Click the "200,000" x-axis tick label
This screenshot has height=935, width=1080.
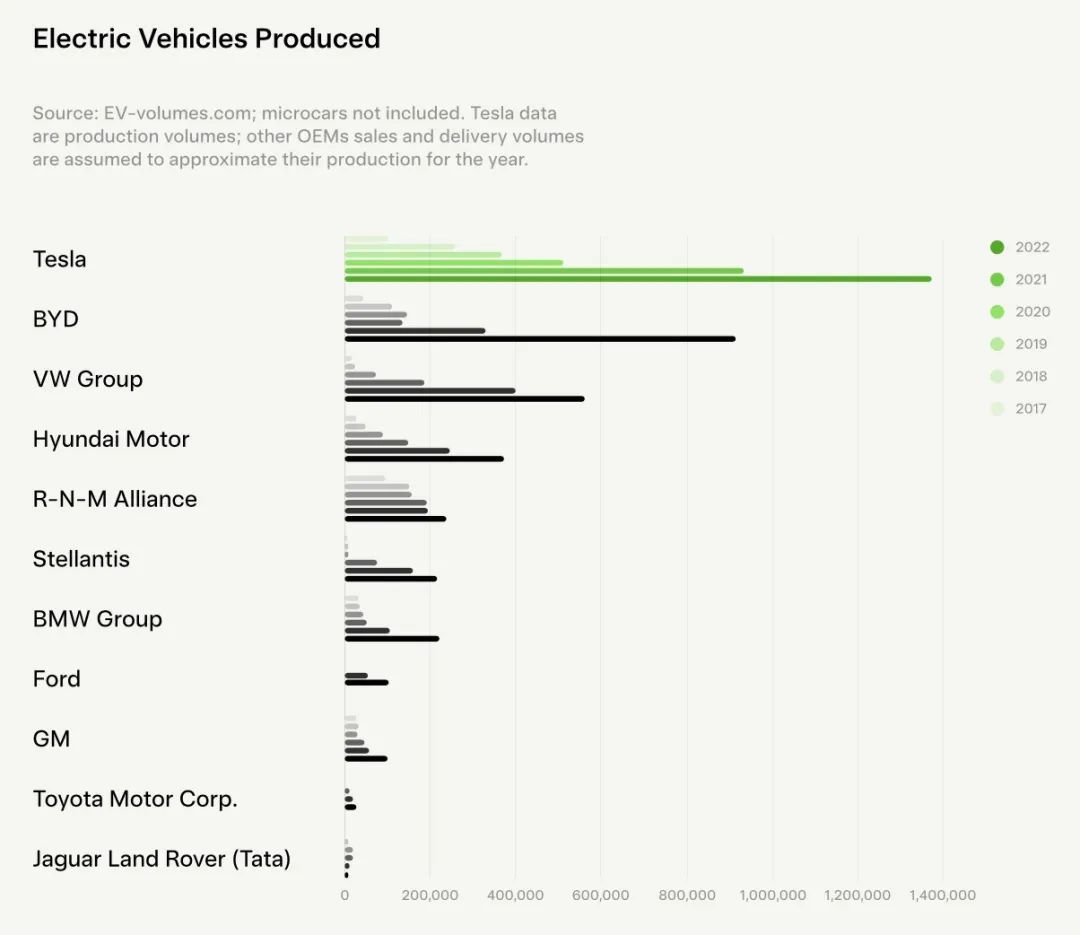pos(430,895)
